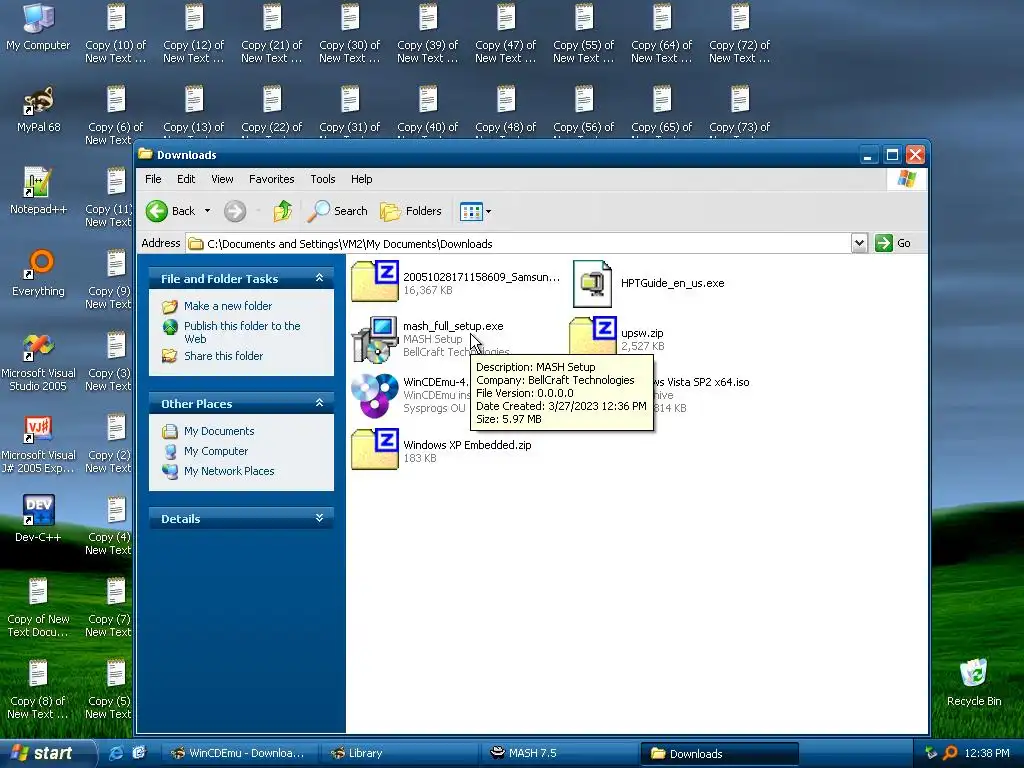The height and width of the screenshot is (768, 1024).
Task: Collapse the File and Folder Tasks panel
Action: (x=319, y=278)
